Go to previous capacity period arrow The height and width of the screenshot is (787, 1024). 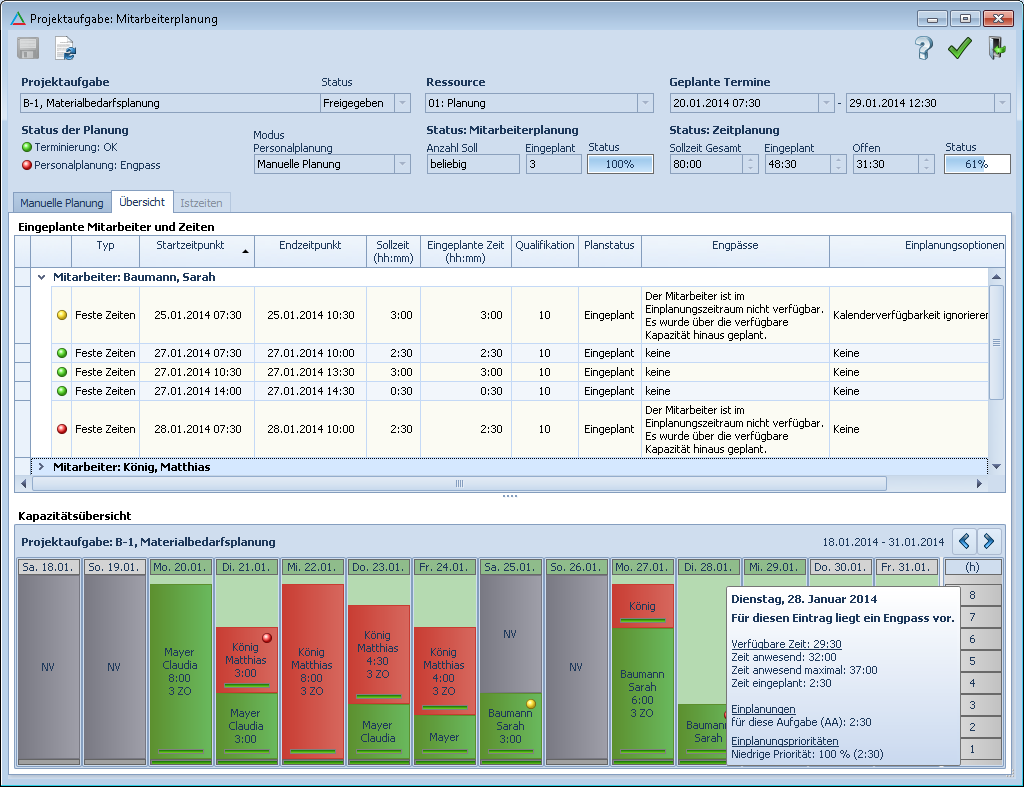click(964, 541)
